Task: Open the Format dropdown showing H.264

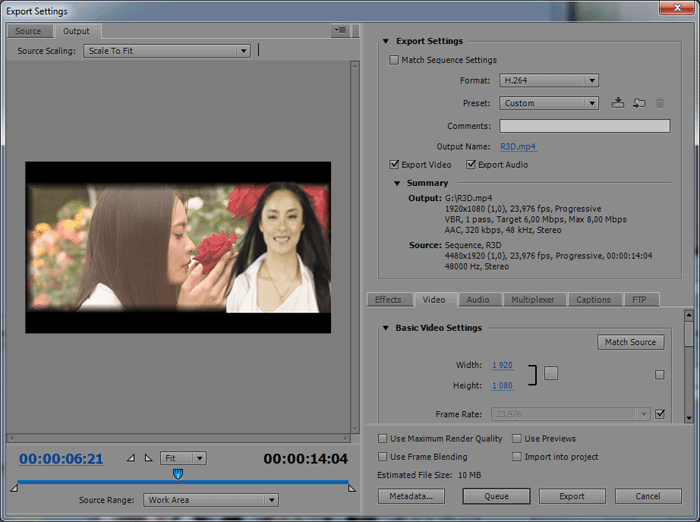Action: tap(549, 80)
